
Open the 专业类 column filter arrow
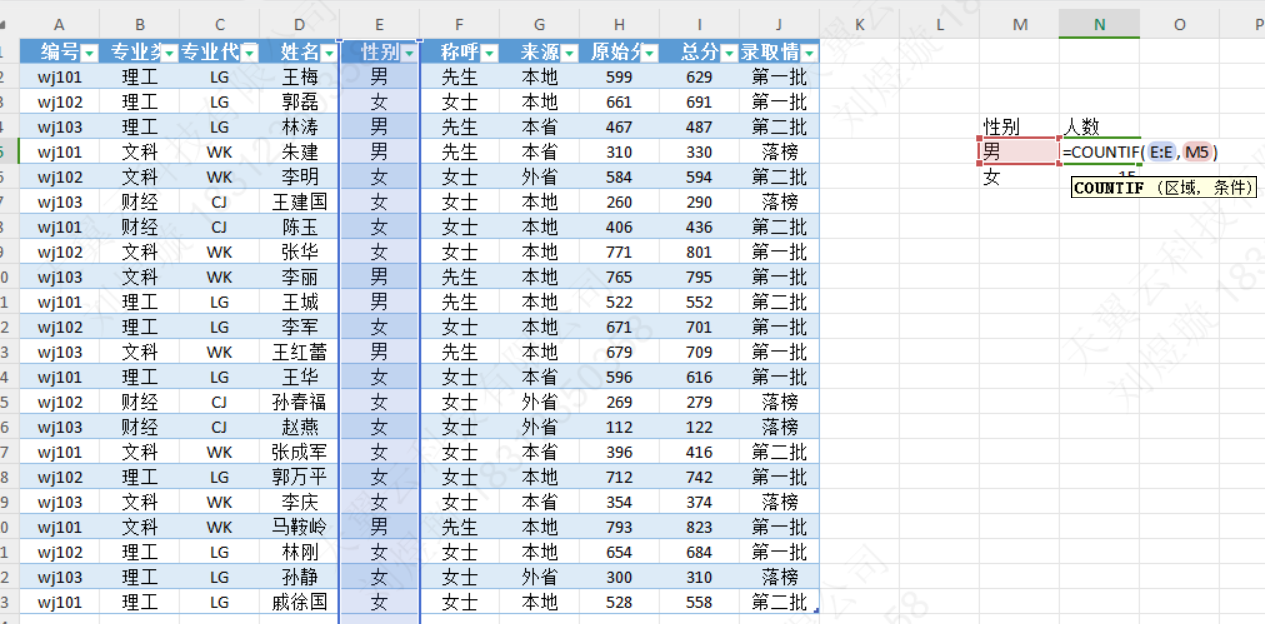coord(169,53)
